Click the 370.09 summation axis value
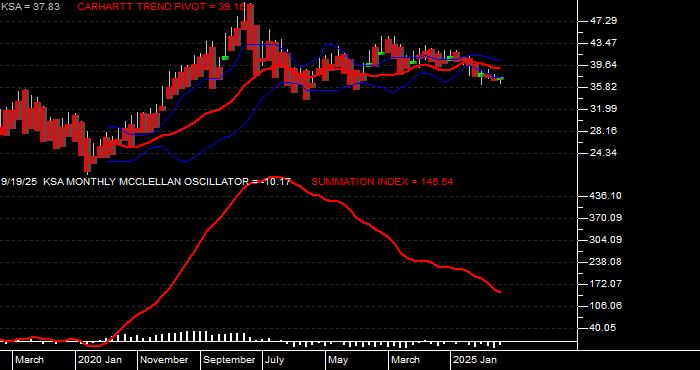Screen dimensions: 700x370 [606, 218]
